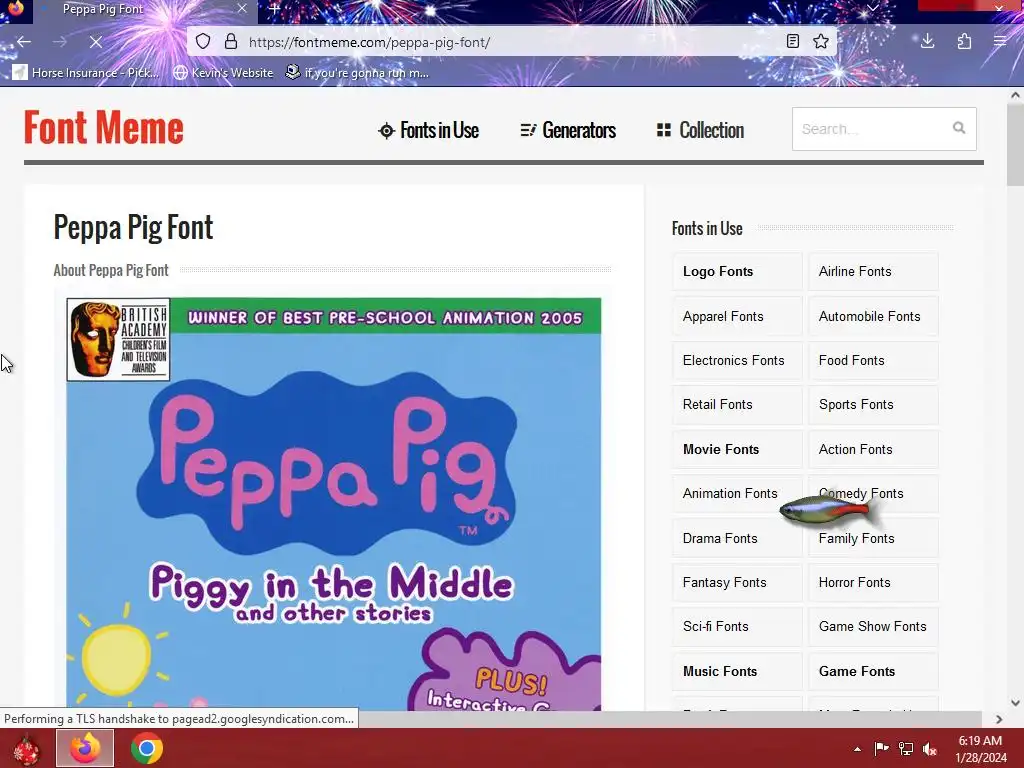Open Automobile Fonts category
This screenshot has height=768, width=1024.
pyautogui.click(x=873, y=316)
